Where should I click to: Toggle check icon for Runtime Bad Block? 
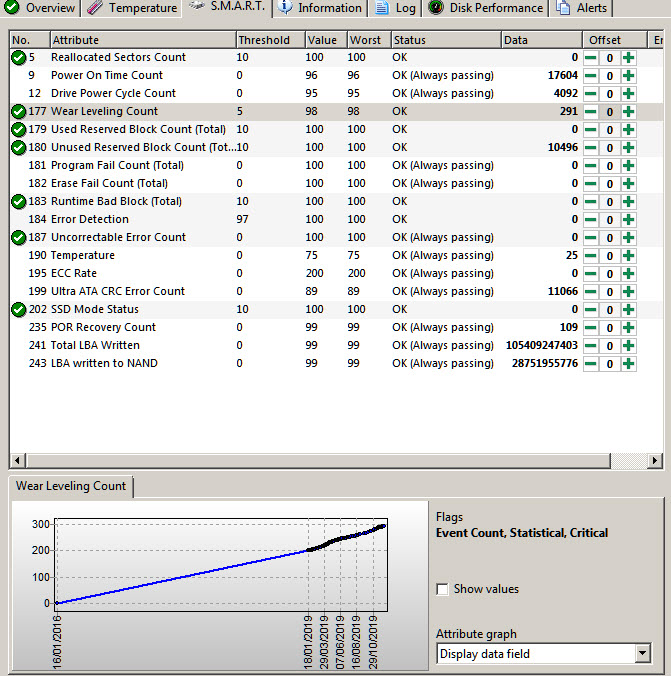point(19,201)
